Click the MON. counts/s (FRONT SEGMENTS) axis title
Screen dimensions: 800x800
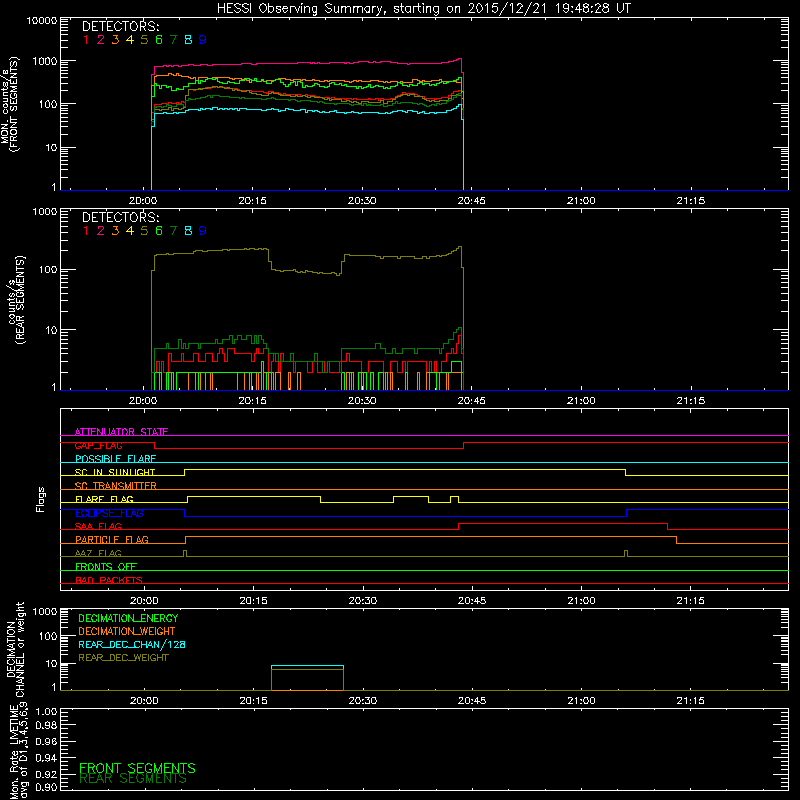pyautogui.click(x=9, y=104)
